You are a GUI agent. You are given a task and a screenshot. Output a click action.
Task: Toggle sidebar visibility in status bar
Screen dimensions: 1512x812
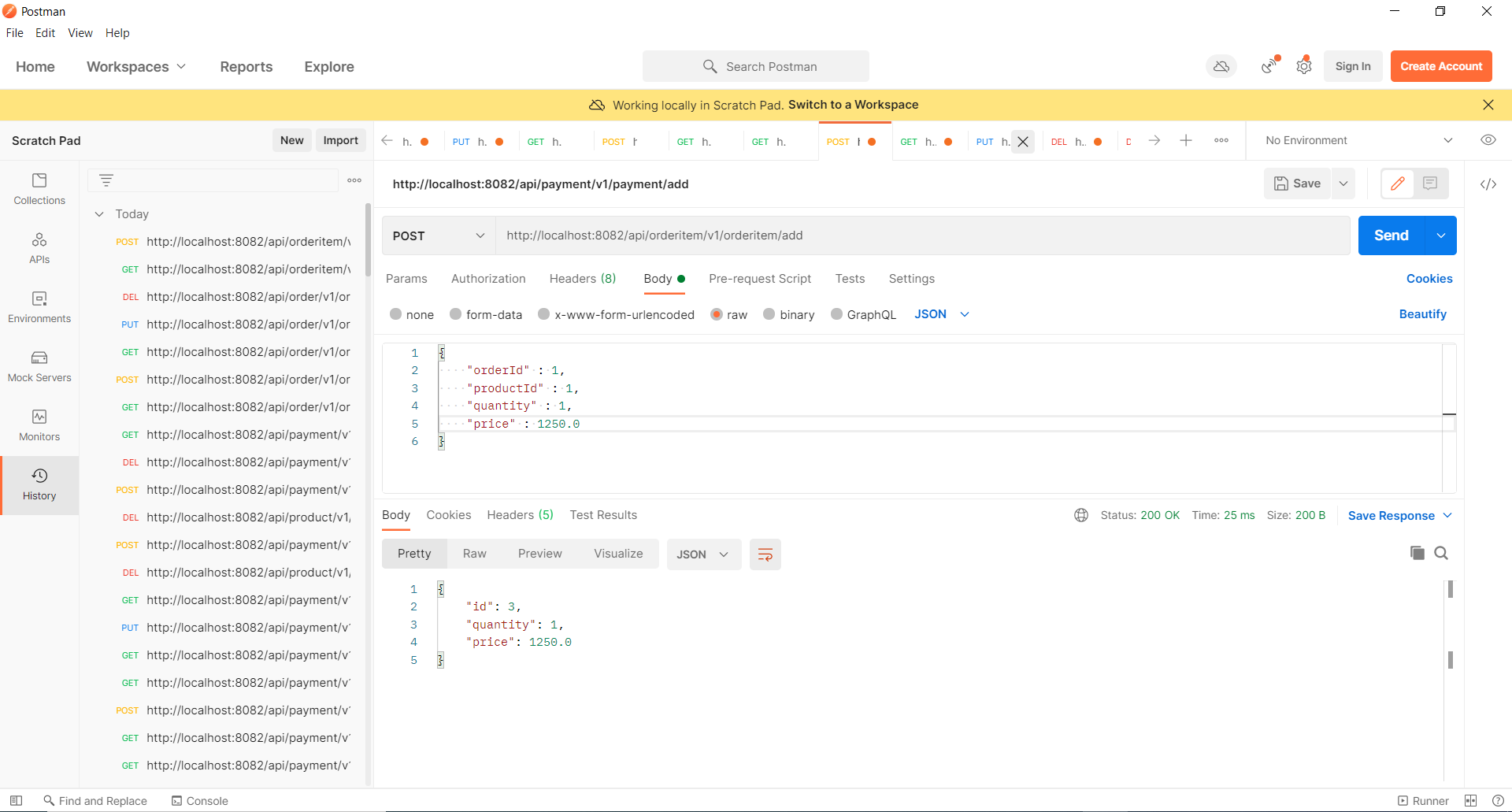tap(16, 800)
